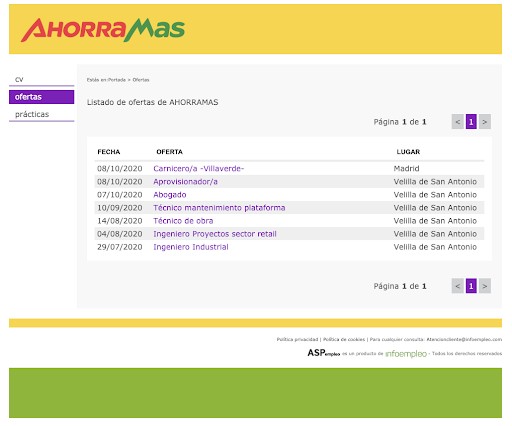Open Técnico mantenimiento plataforma offer
Viewport: 512px width, 426px height.
tap(219, 208)
